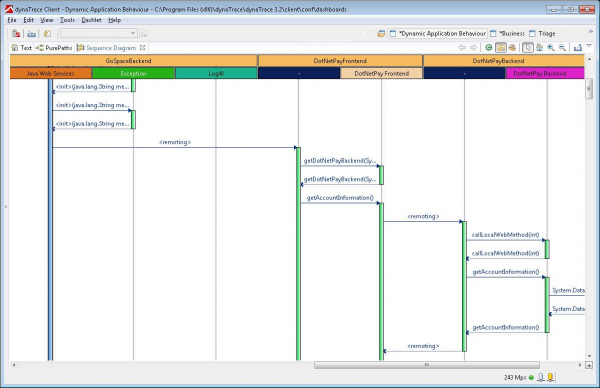Click the zoom in magnifier icon

point(551,47)
